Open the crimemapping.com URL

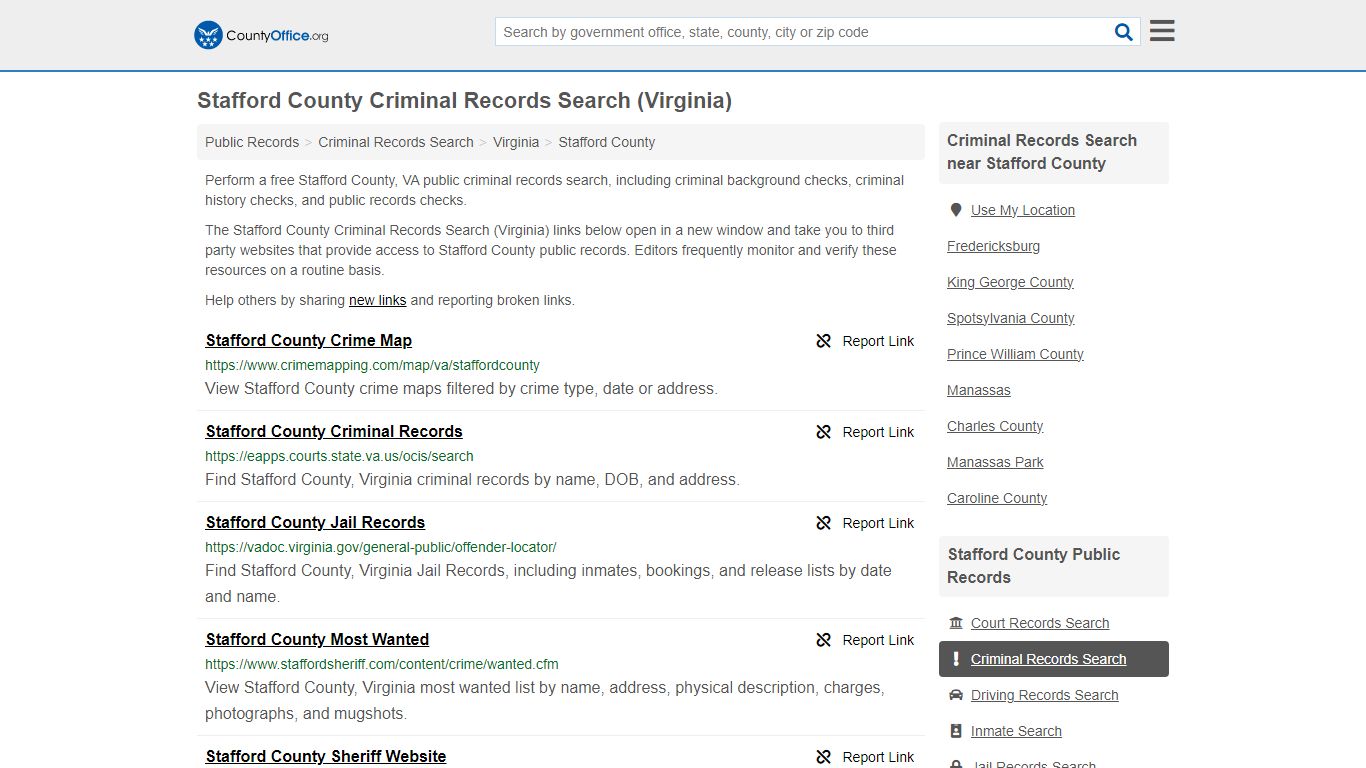click(372, 365)
